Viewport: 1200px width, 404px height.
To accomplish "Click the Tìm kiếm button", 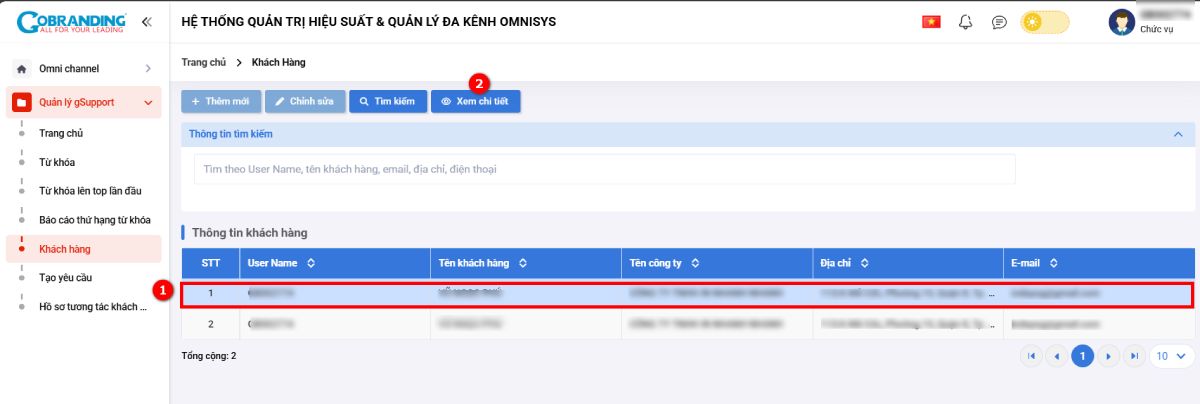I will click(387, 102).
